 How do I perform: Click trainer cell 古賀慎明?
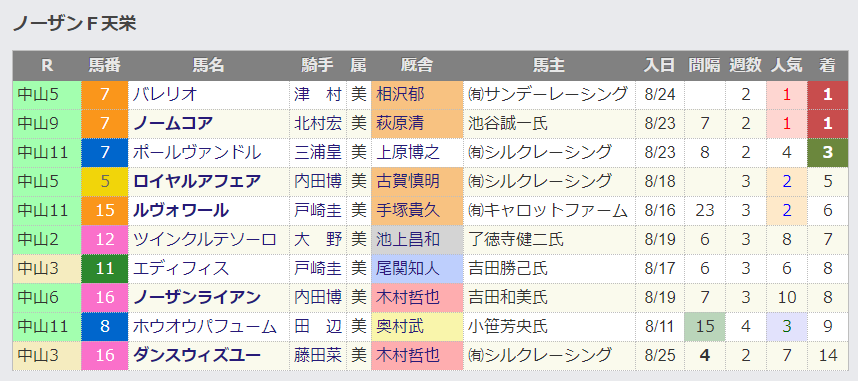(417, 181)
